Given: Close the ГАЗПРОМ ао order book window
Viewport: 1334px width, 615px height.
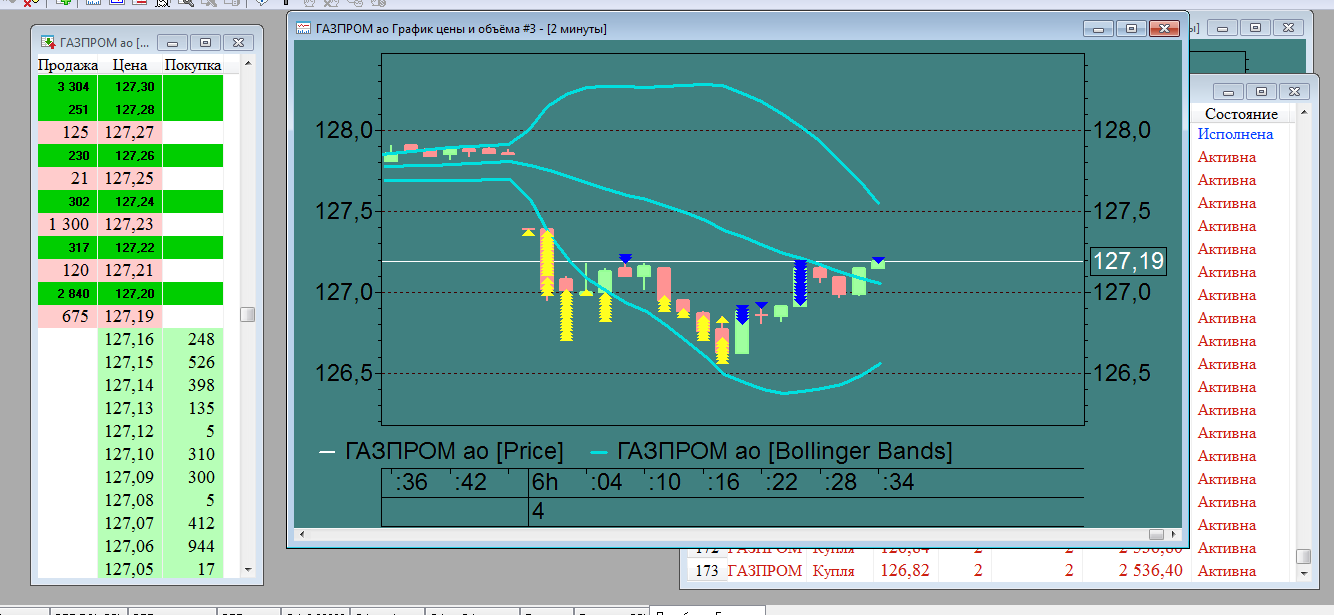Looking at the screenshot, I should pyautogui.click(x=238, y=42).
